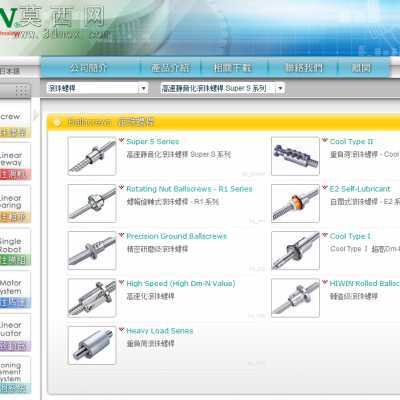The width and height of the screenshot is (400, 400).
Task: Select the Linear Actuator sidebar category
Action: pos(15,333)
